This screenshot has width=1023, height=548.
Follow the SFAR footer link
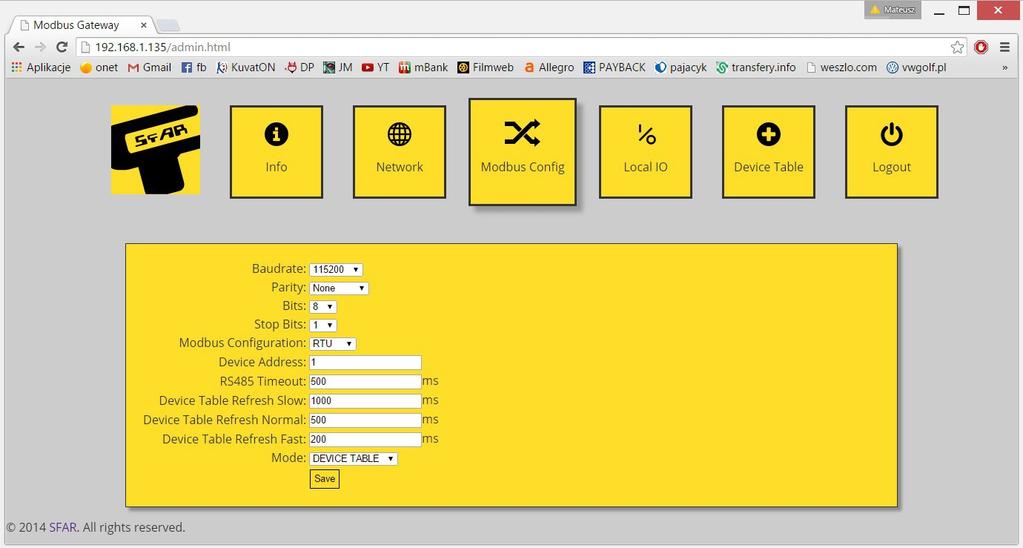63,527
